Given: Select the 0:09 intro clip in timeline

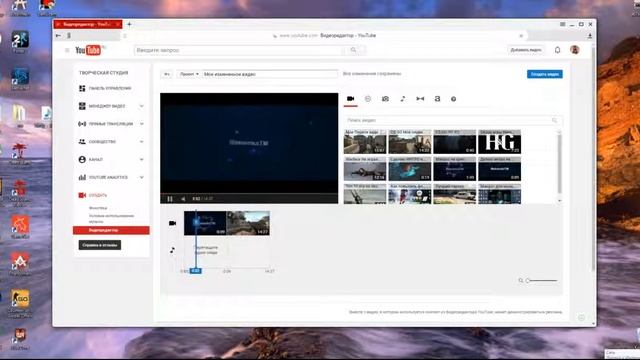Looking at the screenshot, I should click(x=205, y=223).
